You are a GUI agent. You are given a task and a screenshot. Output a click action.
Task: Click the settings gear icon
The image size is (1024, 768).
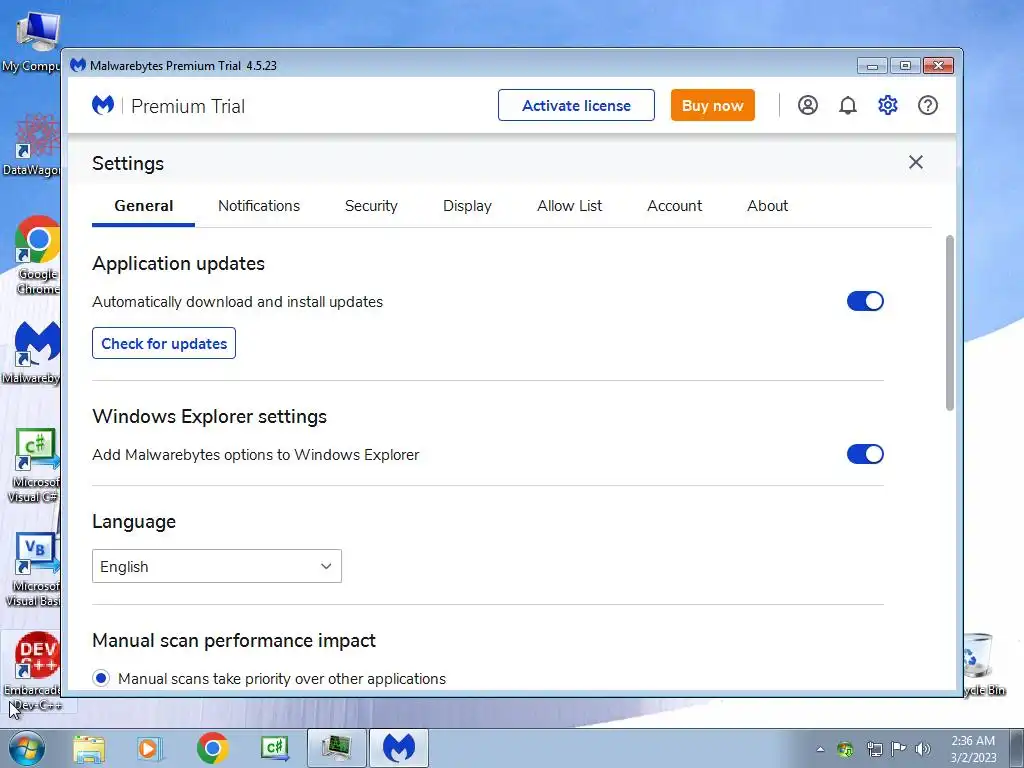click(x=888, y=105)
